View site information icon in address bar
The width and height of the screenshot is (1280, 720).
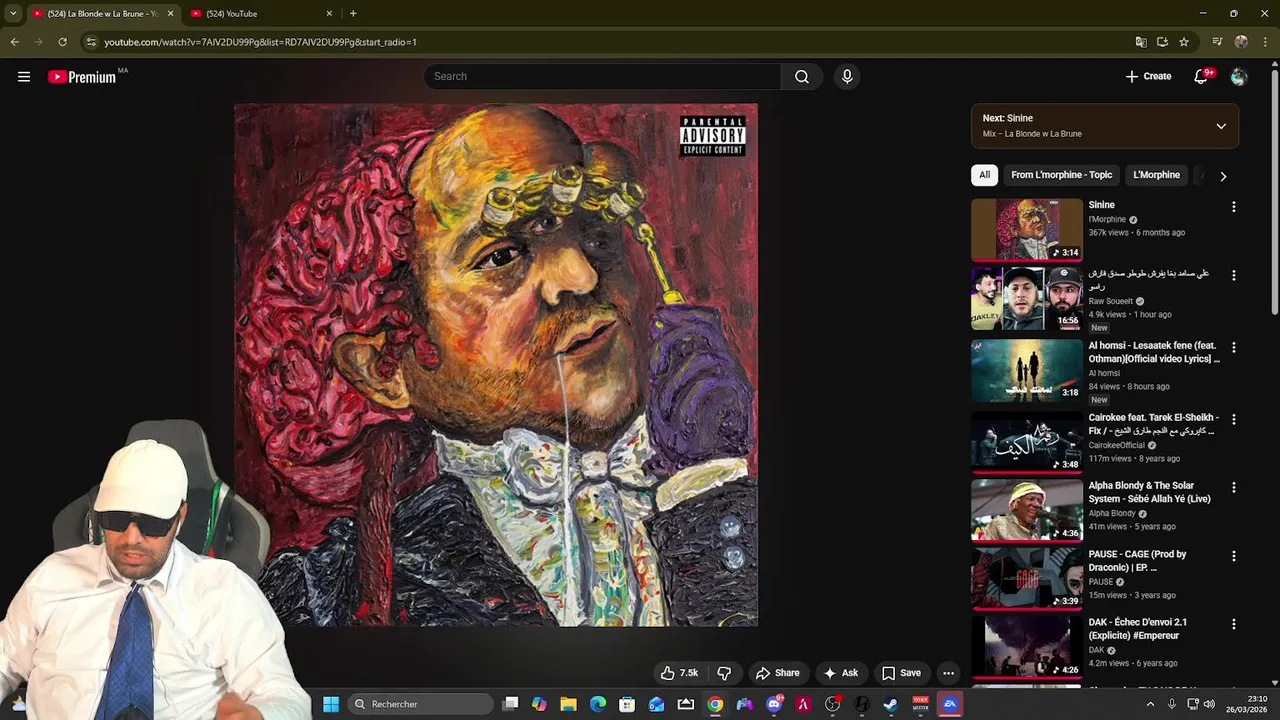[x=91, y=42]
